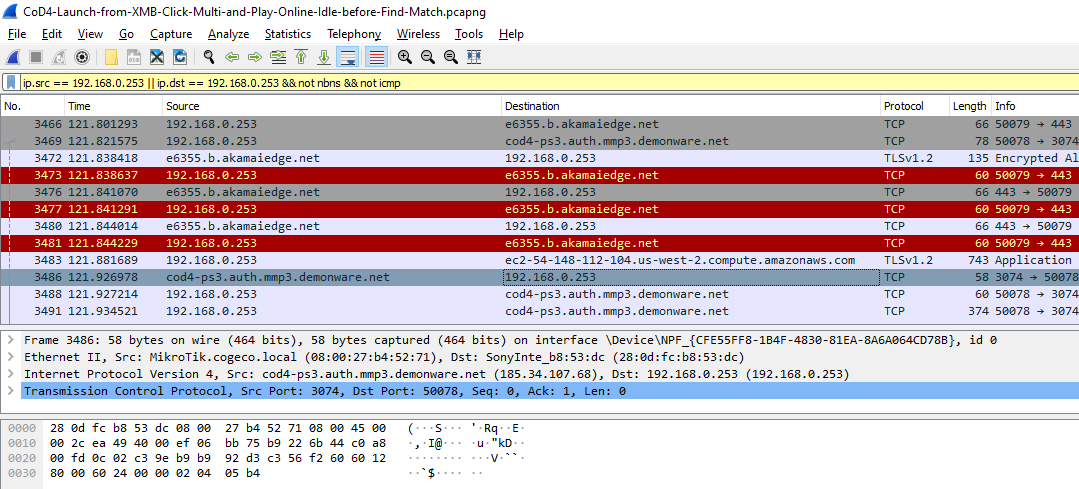Click the Find a packet magnifier icon
Image resolution: width=1079 pixels, height=489 pixels.
209,58
